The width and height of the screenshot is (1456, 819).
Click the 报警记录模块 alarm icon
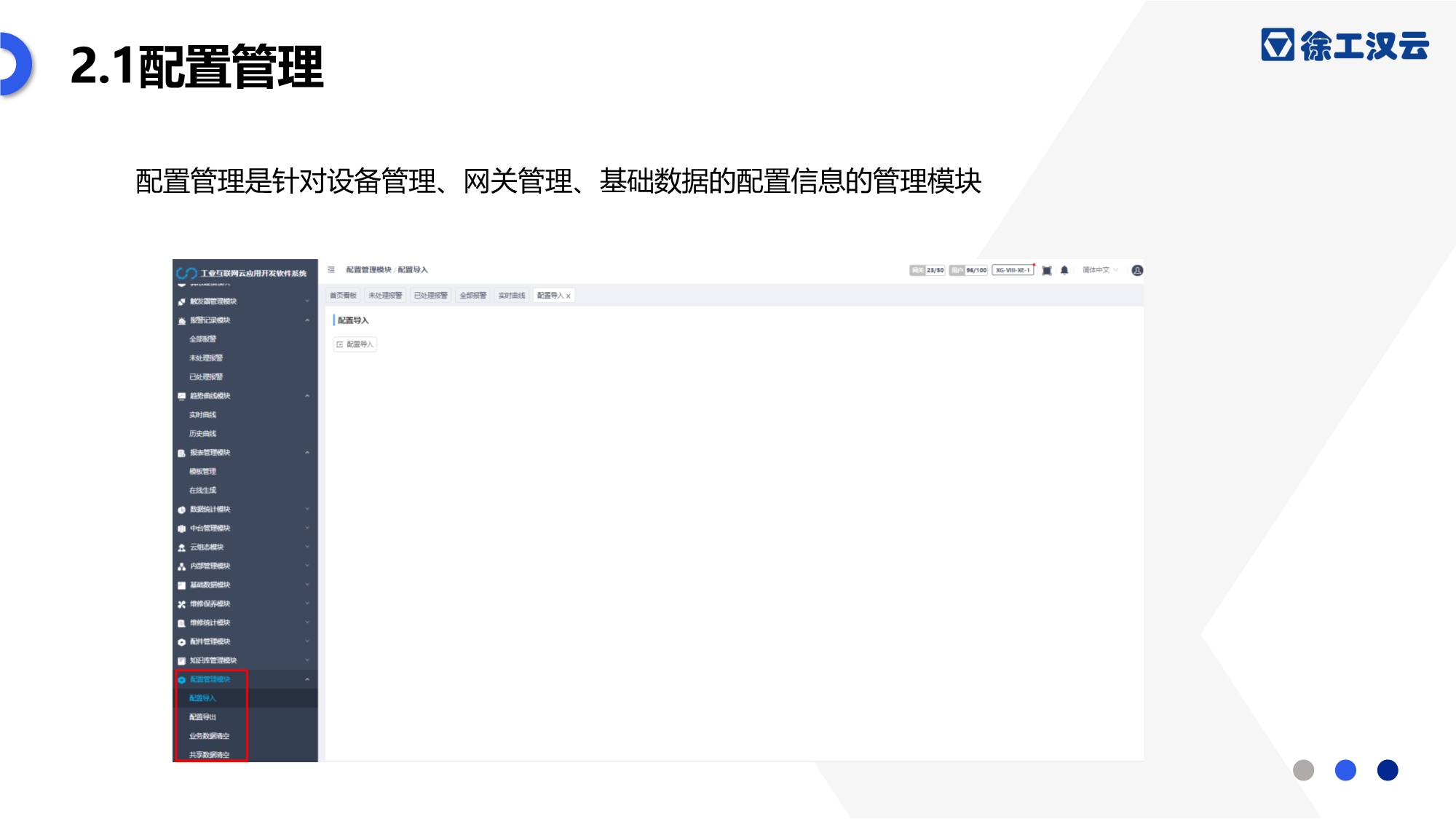point(181,320)
